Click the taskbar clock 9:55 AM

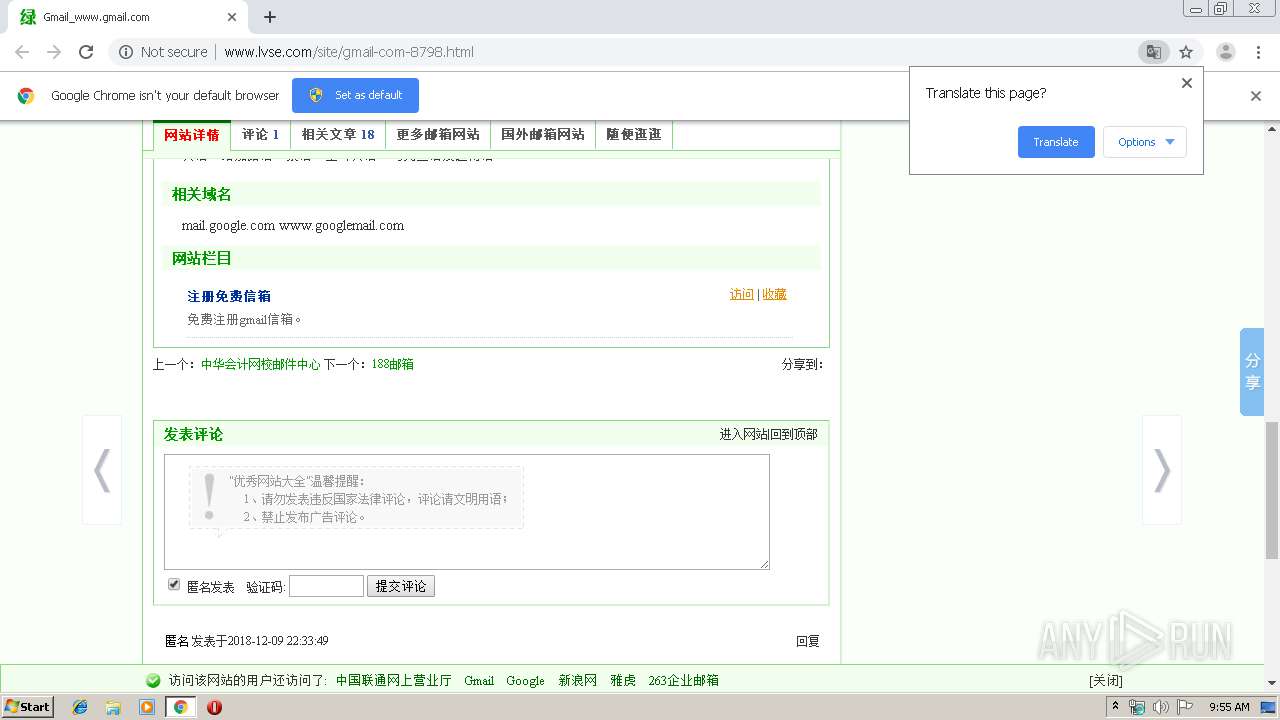(1229, 707)
